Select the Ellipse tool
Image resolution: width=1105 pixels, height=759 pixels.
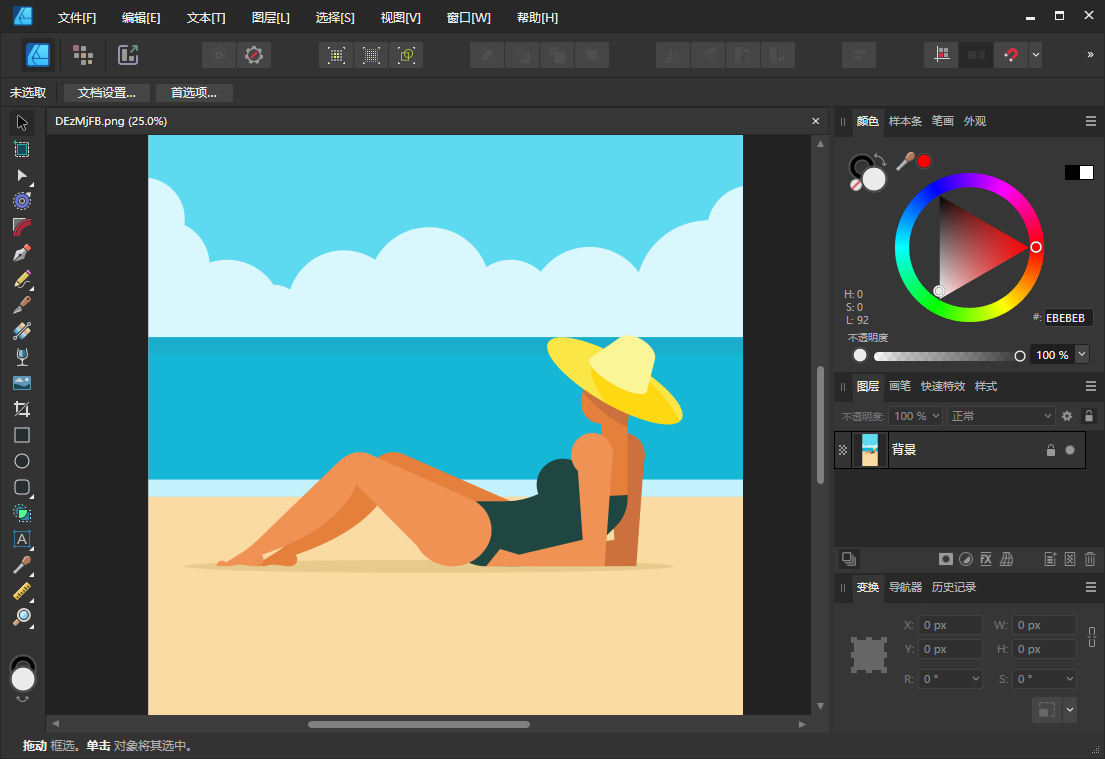(x=22, y=460)
